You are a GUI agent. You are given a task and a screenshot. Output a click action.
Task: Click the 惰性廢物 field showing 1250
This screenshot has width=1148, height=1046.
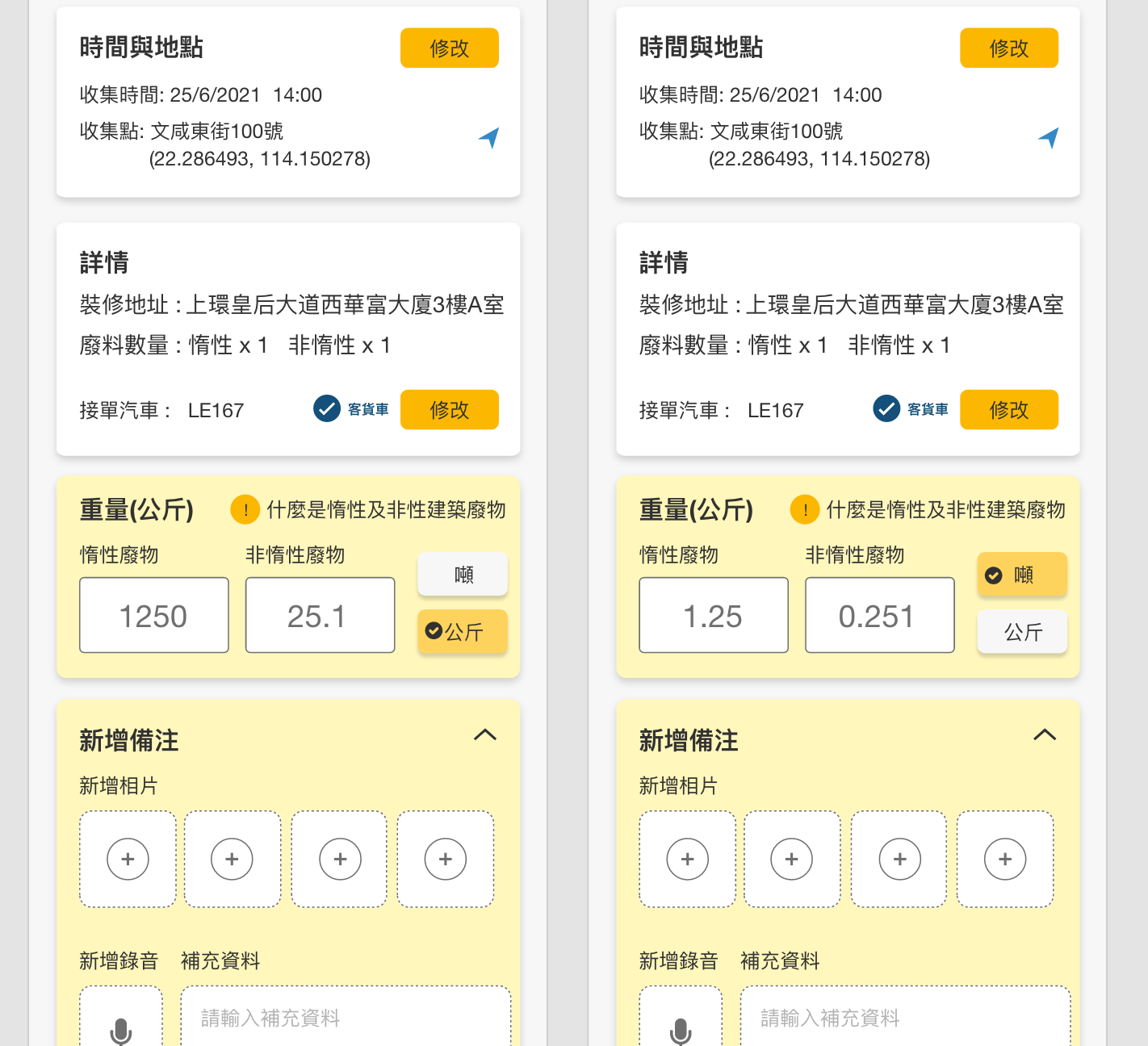154,615
